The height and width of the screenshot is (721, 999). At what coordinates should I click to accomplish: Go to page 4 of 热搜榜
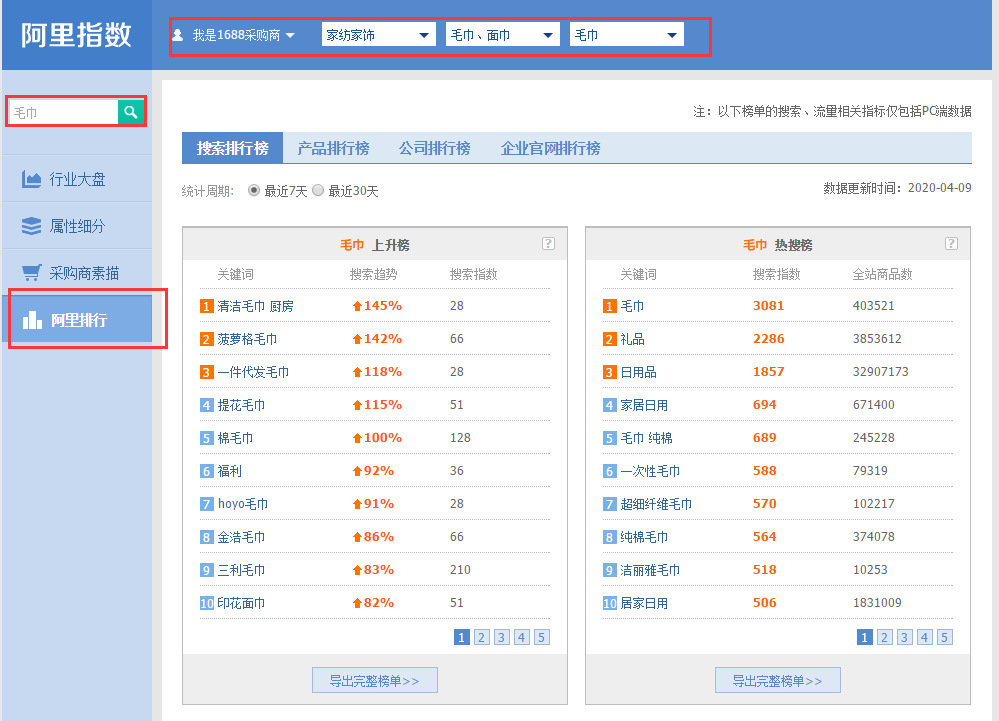924,637
